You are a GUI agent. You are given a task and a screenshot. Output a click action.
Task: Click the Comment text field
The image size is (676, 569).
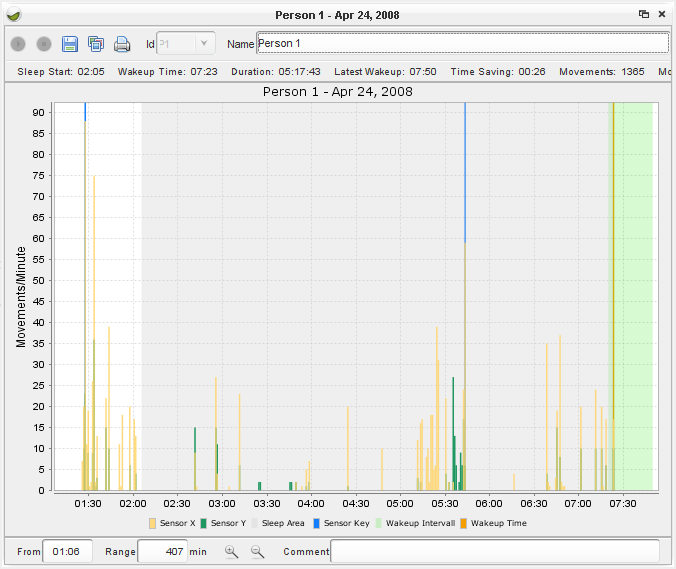[x=495, y=551]
